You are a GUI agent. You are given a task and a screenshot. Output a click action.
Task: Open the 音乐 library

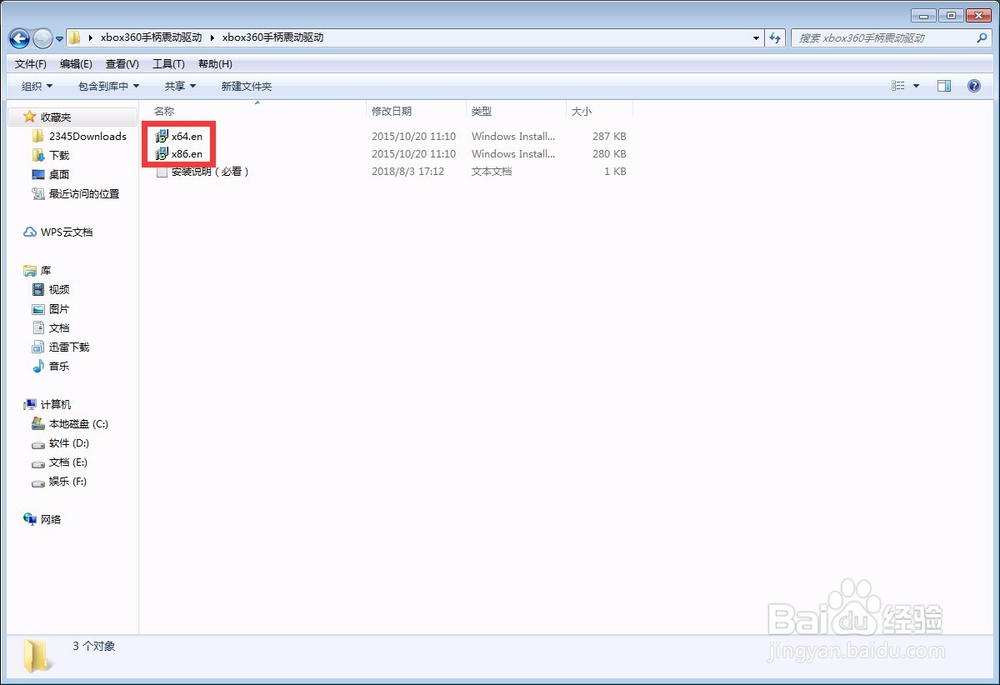point(59,366)
